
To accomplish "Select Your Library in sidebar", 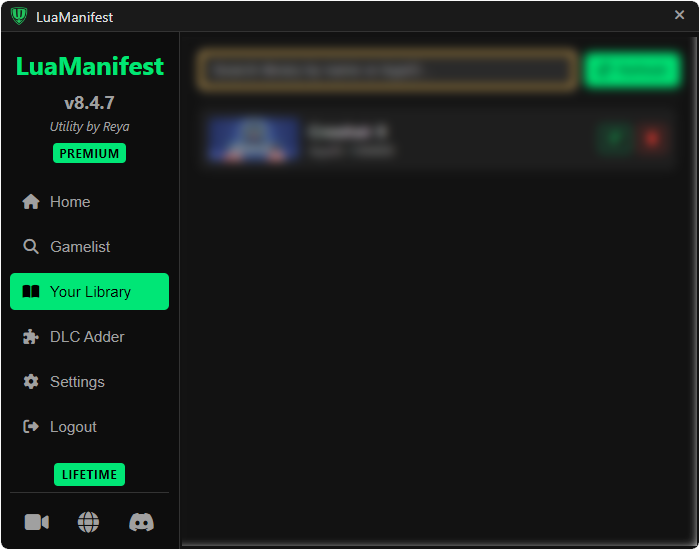I will 89,292.
